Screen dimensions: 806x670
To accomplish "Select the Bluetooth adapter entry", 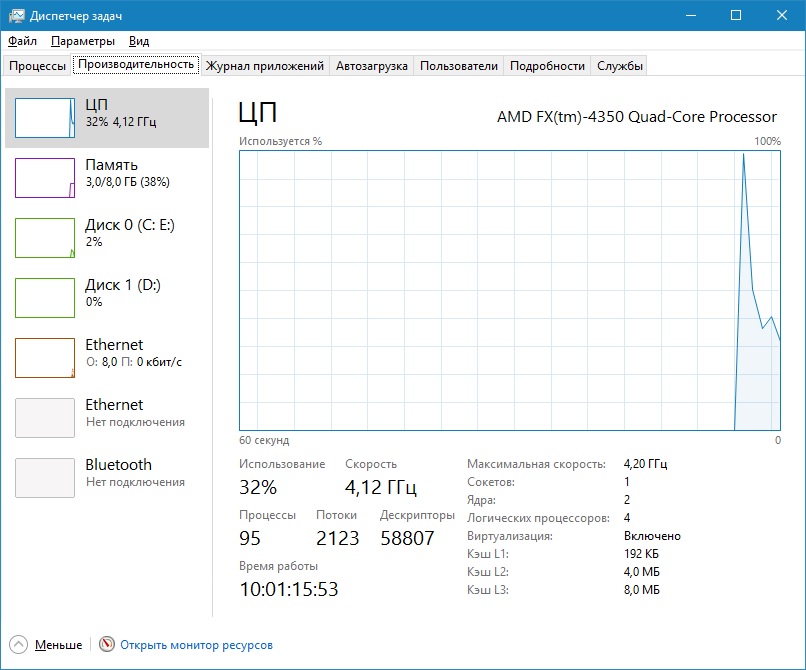I will point(108,472).
